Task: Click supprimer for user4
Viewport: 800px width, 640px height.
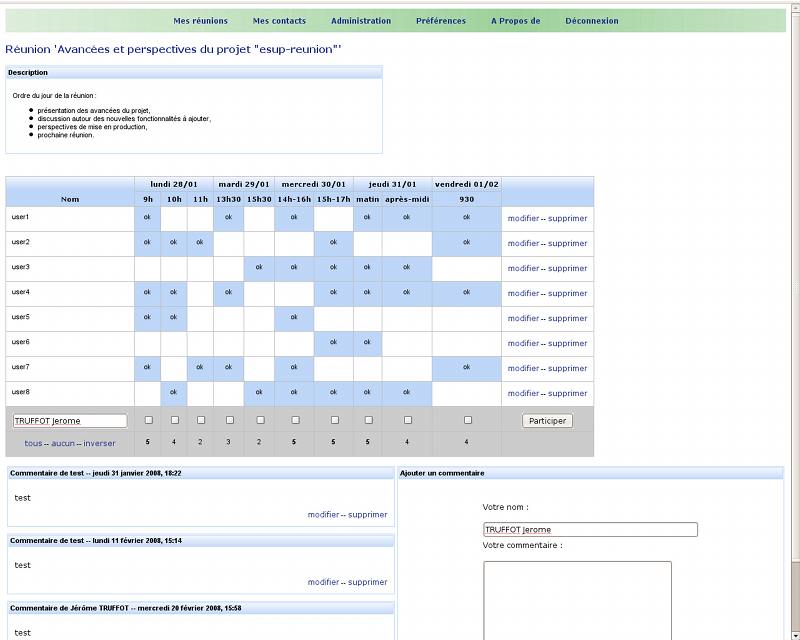Action: [x=567, y=293]
